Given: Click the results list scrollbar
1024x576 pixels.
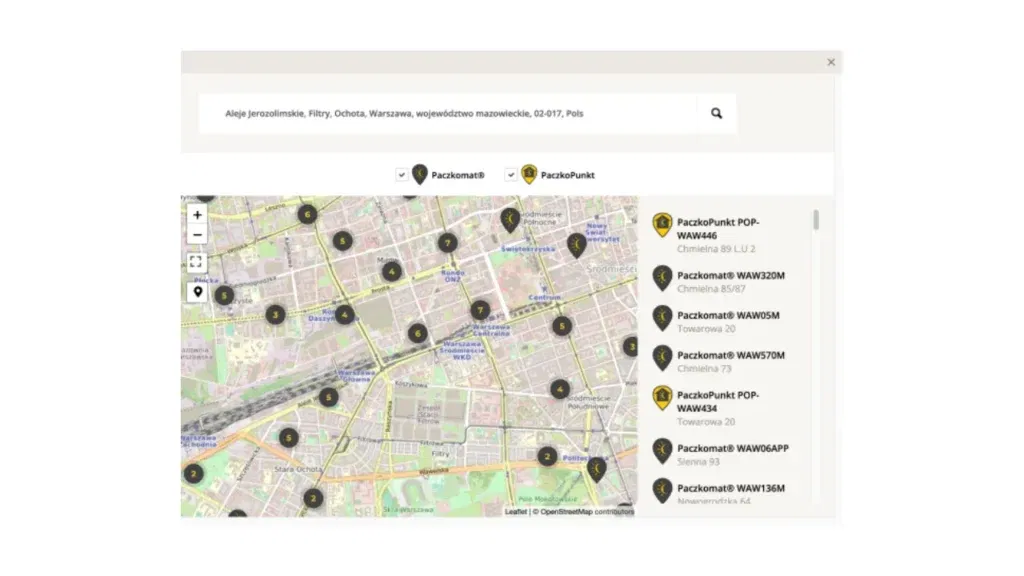Looking at the screenshot, I should point(816,220).
